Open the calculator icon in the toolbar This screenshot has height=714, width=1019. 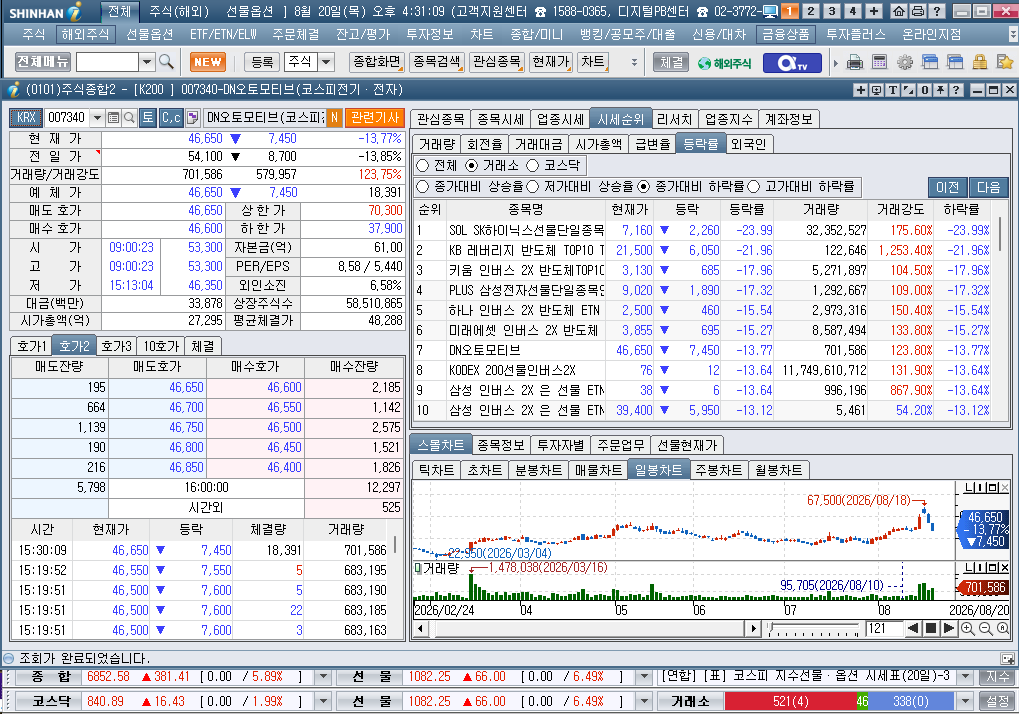879,62
